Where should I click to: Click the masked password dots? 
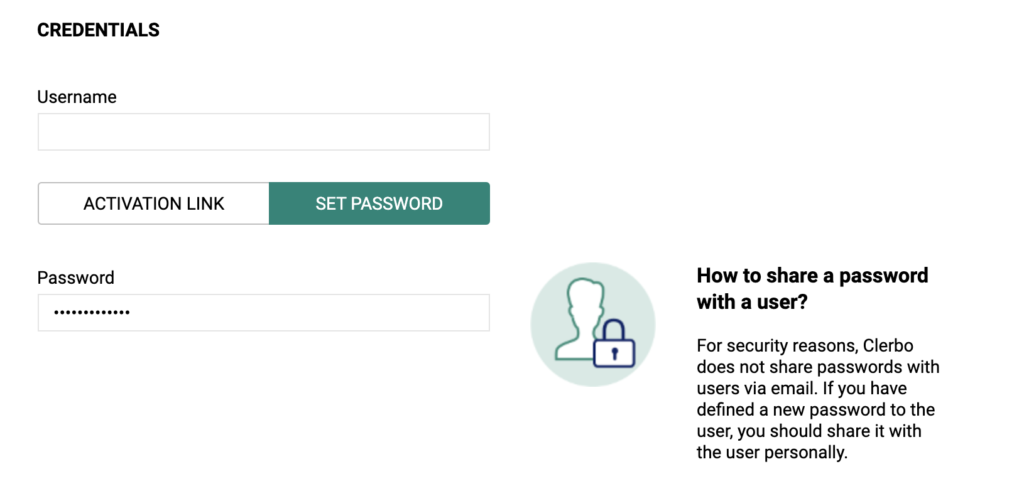pyautogui.click(x=91, y=313)
